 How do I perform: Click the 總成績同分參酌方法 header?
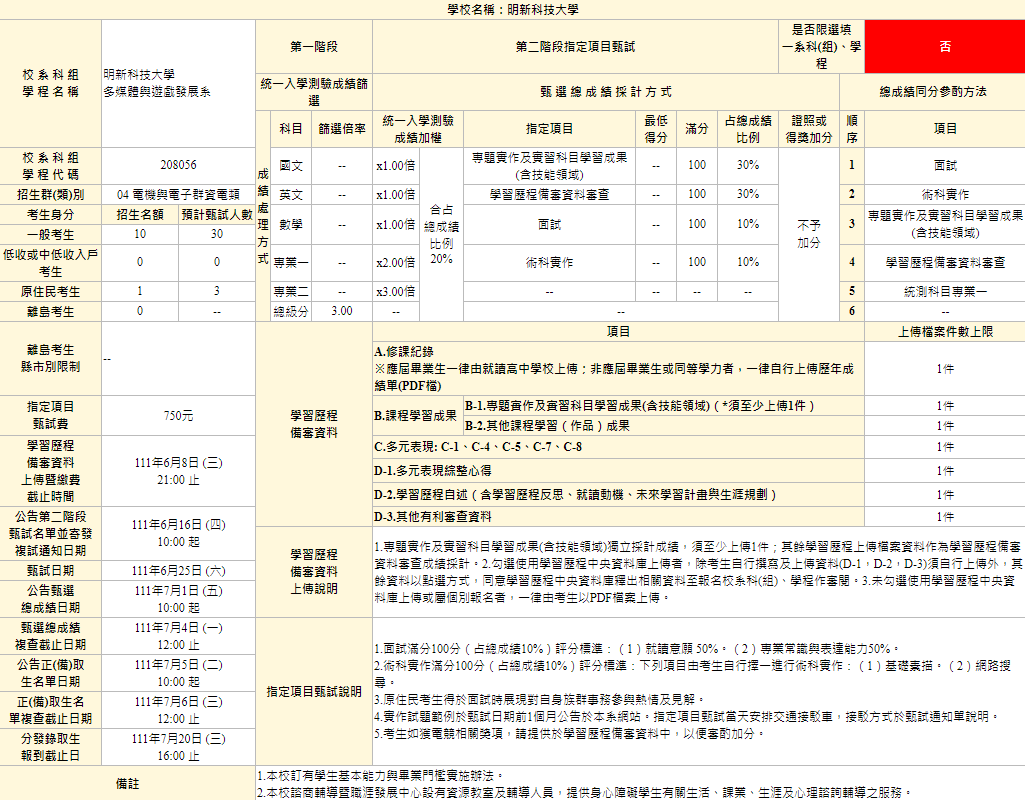(x=932, y=92)
